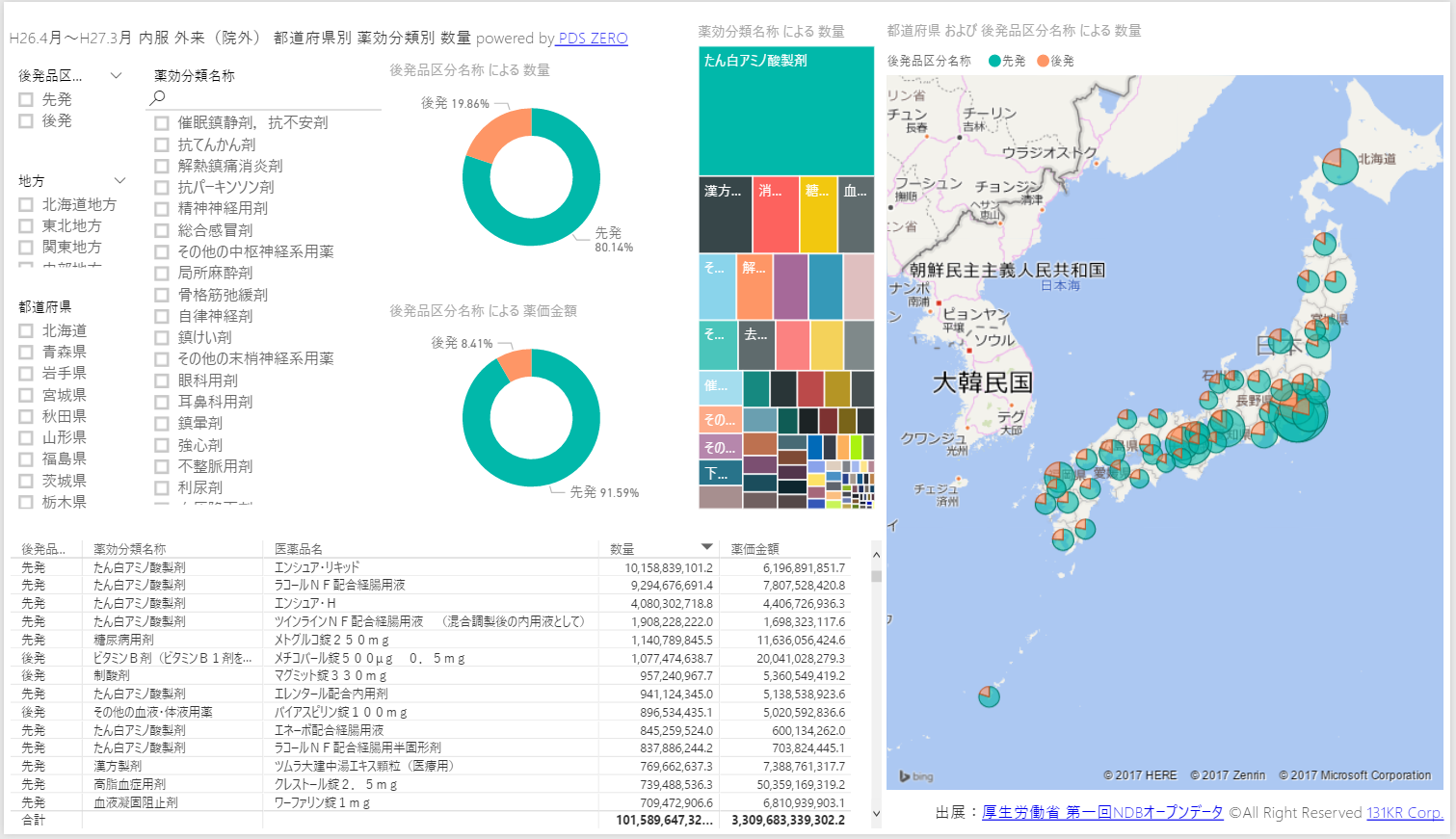This screenshot has height=839, width=1456.
Task: Tick the 先発 checkbox in 後発品区分 slicer
Action: point(26,99)
